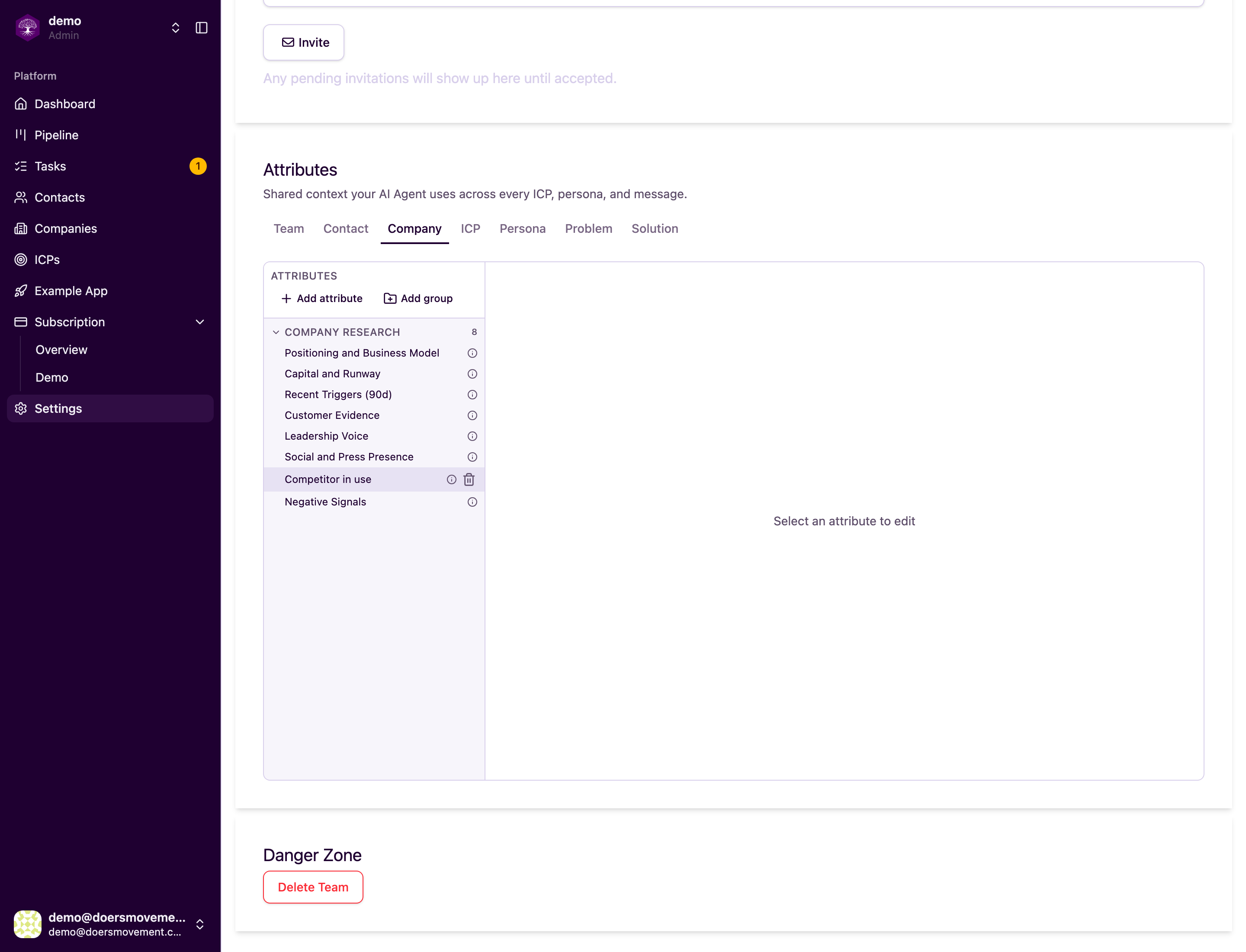1246x952 pixels.
Task: Open Example App
Action: 110,291
